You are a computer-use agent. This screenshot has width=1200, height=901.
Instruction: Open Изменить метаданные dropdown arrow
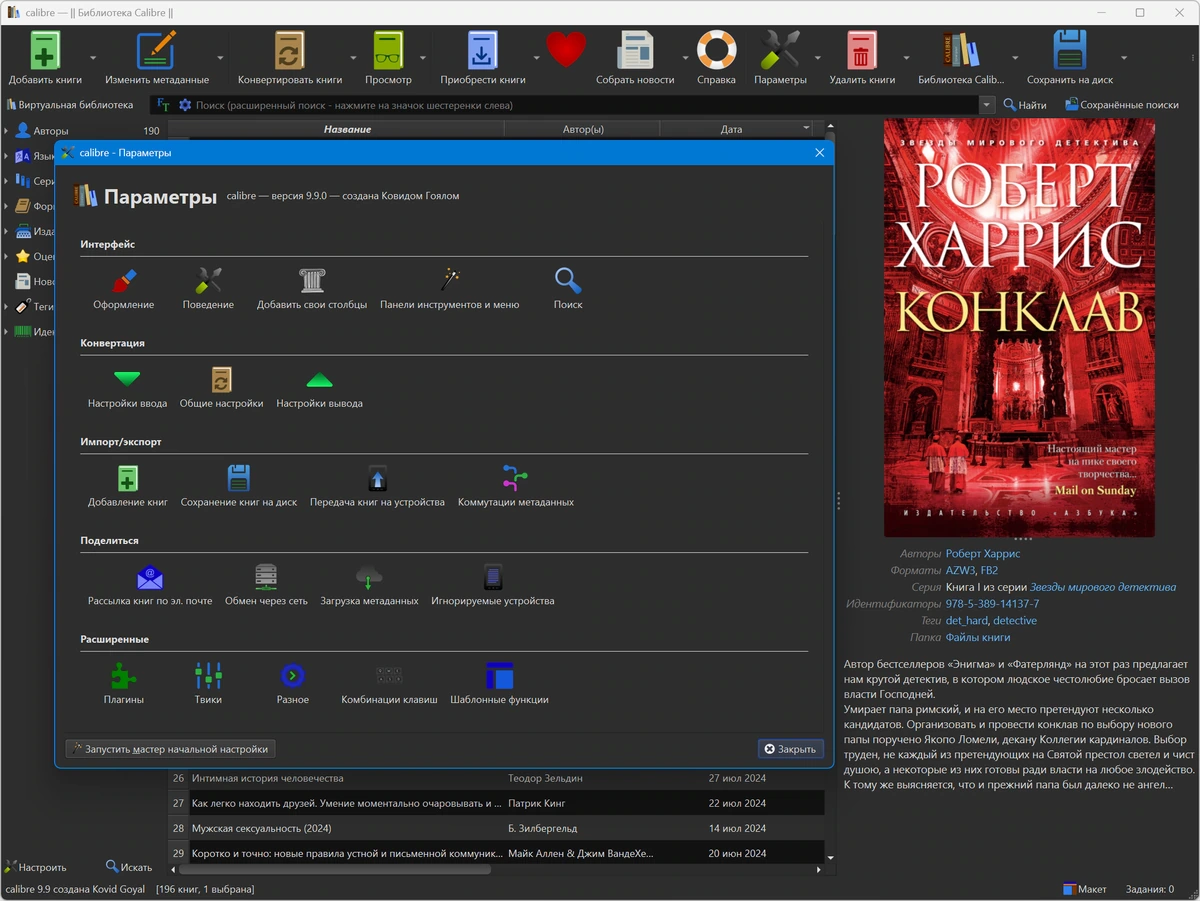pos(220,58)
